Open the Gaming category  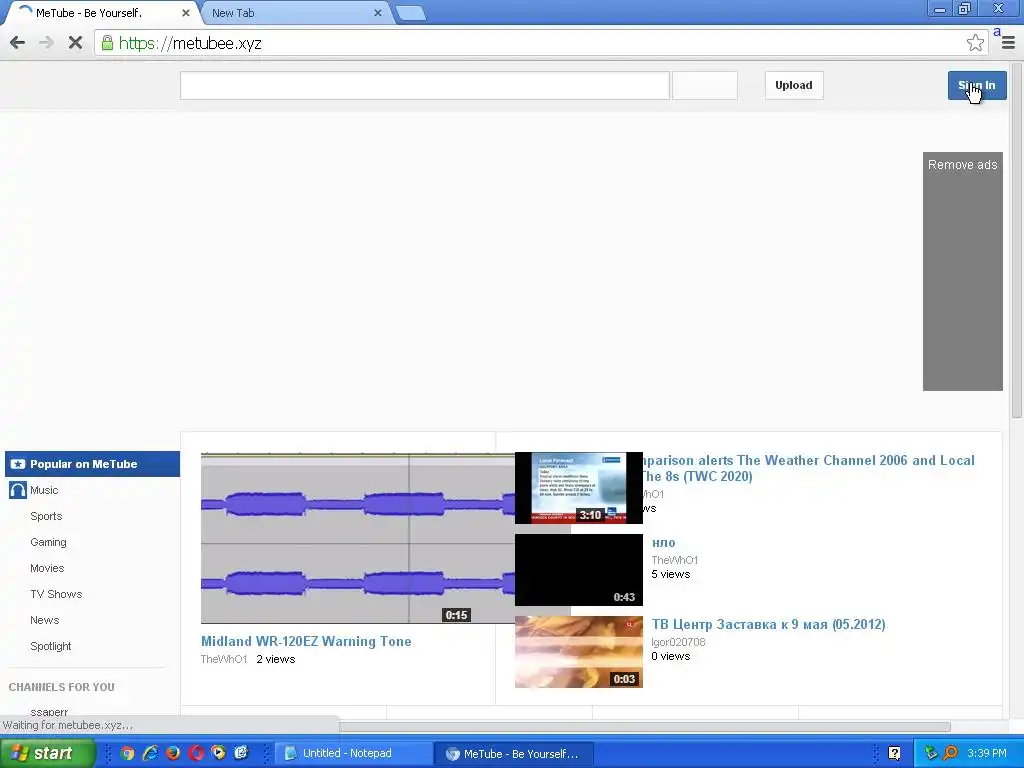click(x=48, y=543)
